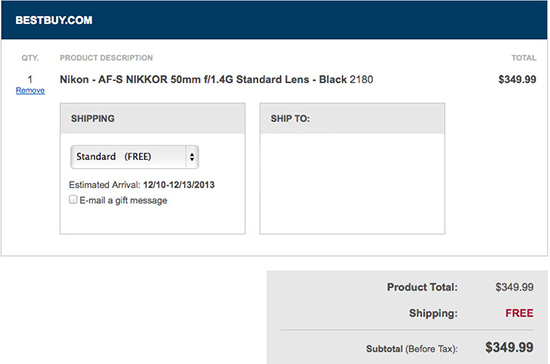The height and width of the screenshot is (364, 550).
Task: Click the quantity value 1
Action: pos(30,79)
